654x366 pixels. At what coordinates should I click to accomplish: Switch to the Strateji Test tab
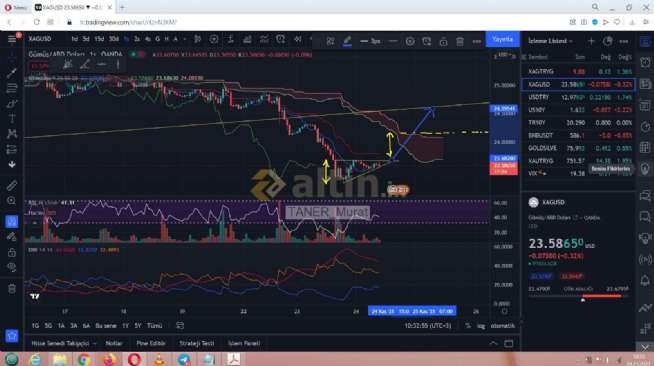tap(196, 343)
